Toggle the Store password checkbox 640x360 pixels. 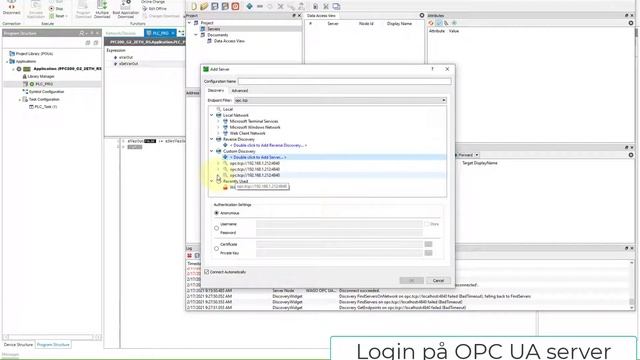click(x=427, y=224)
